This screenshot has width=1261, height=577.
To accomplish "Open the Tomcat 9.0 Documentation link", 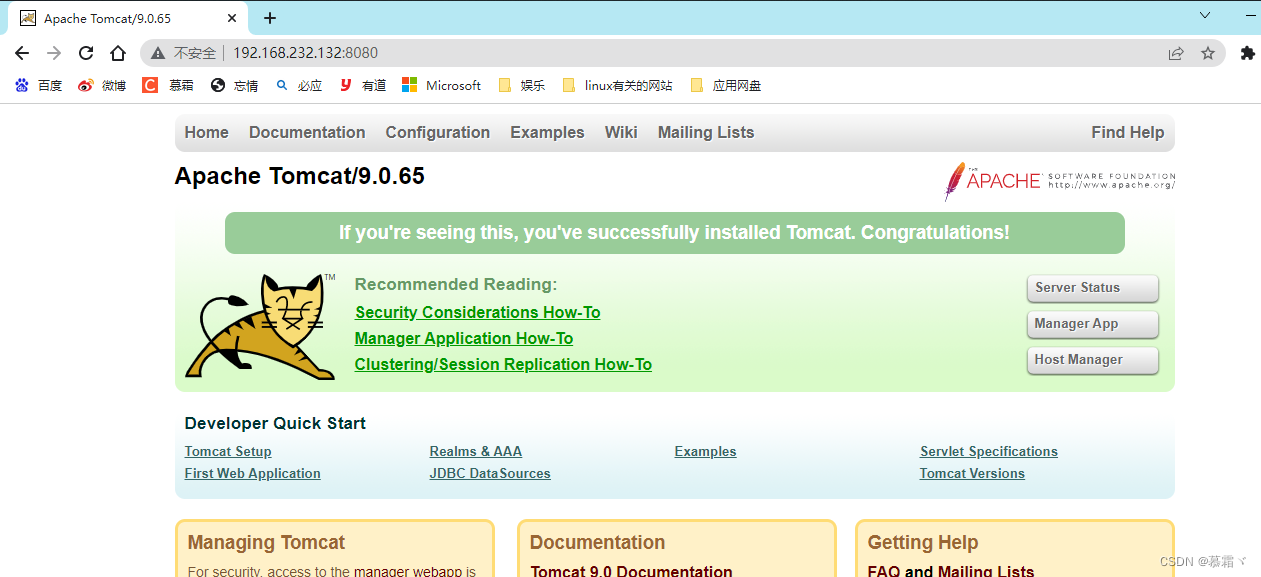I will pos(632,571).
